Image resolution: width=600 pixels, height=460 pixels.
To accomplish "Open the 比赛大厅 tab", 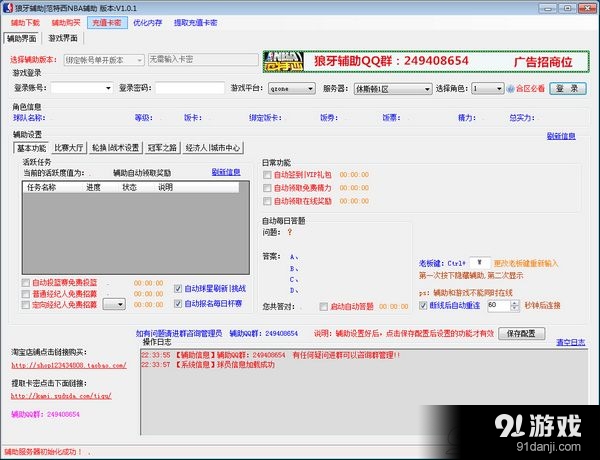I will tap(69, 148).
